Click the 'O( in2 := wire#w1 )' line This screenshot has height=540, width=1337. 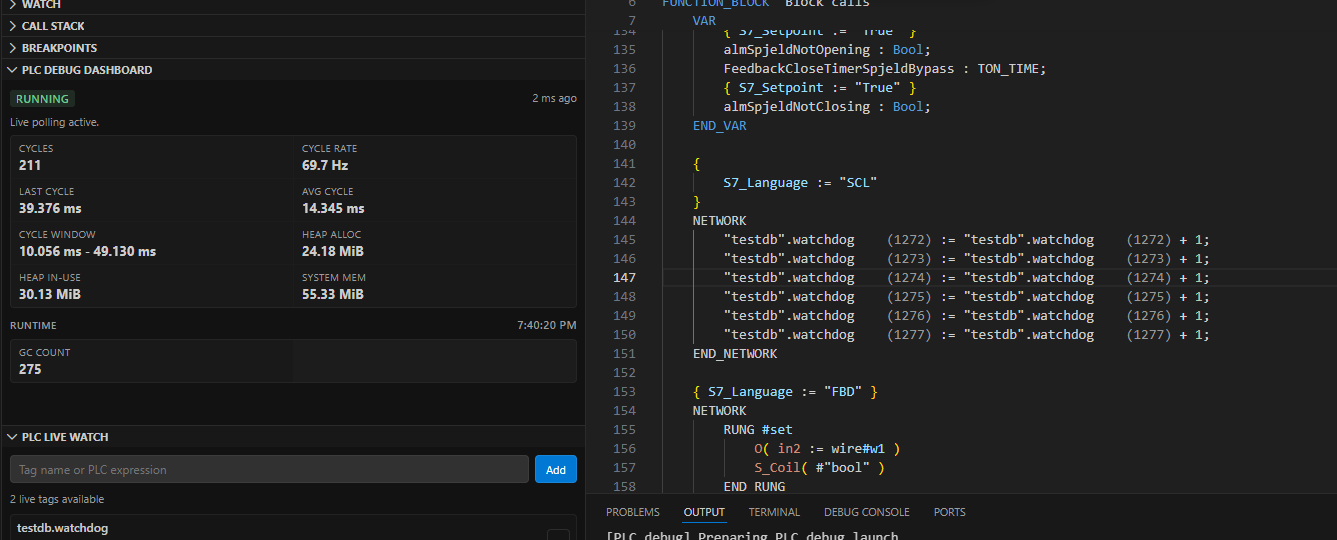(827, 449)
